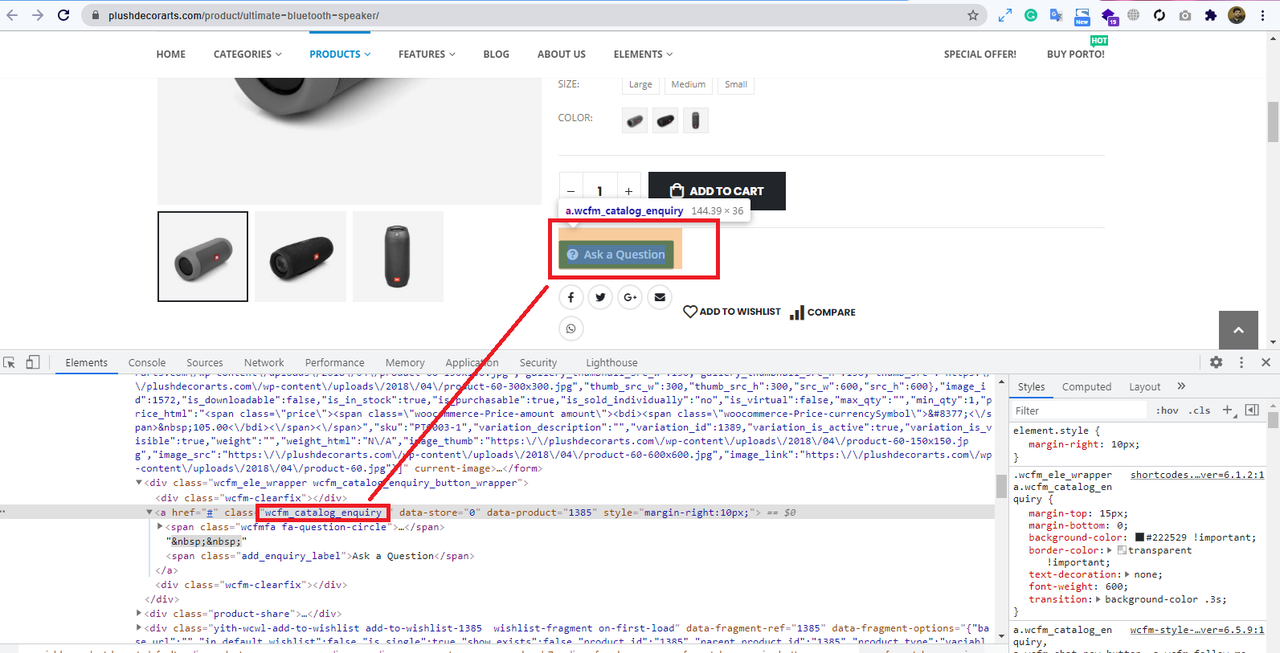
Task: Reload the page
Action: click(x=63, y=16)
